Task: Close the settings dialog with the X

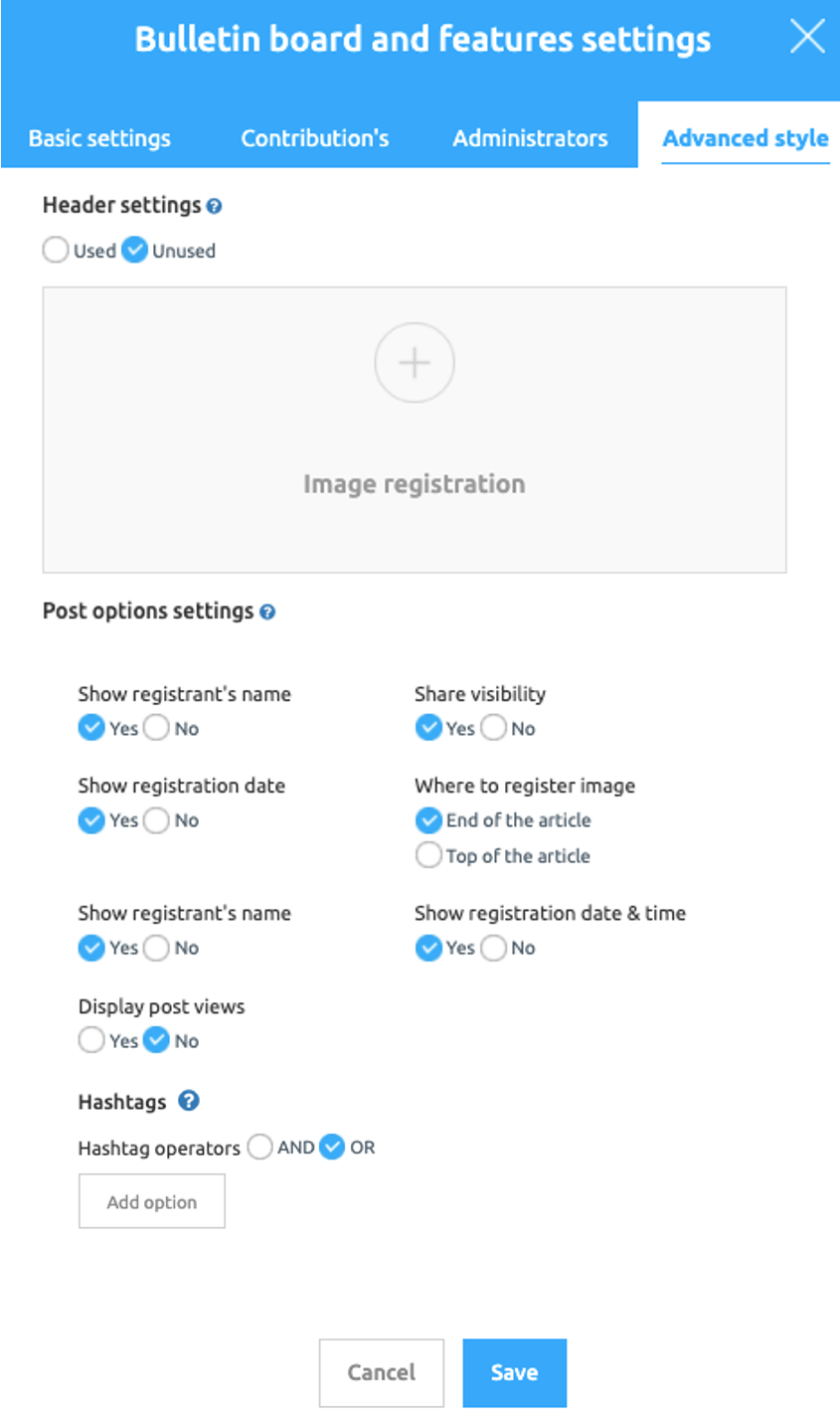Action: tap(807, 38)
